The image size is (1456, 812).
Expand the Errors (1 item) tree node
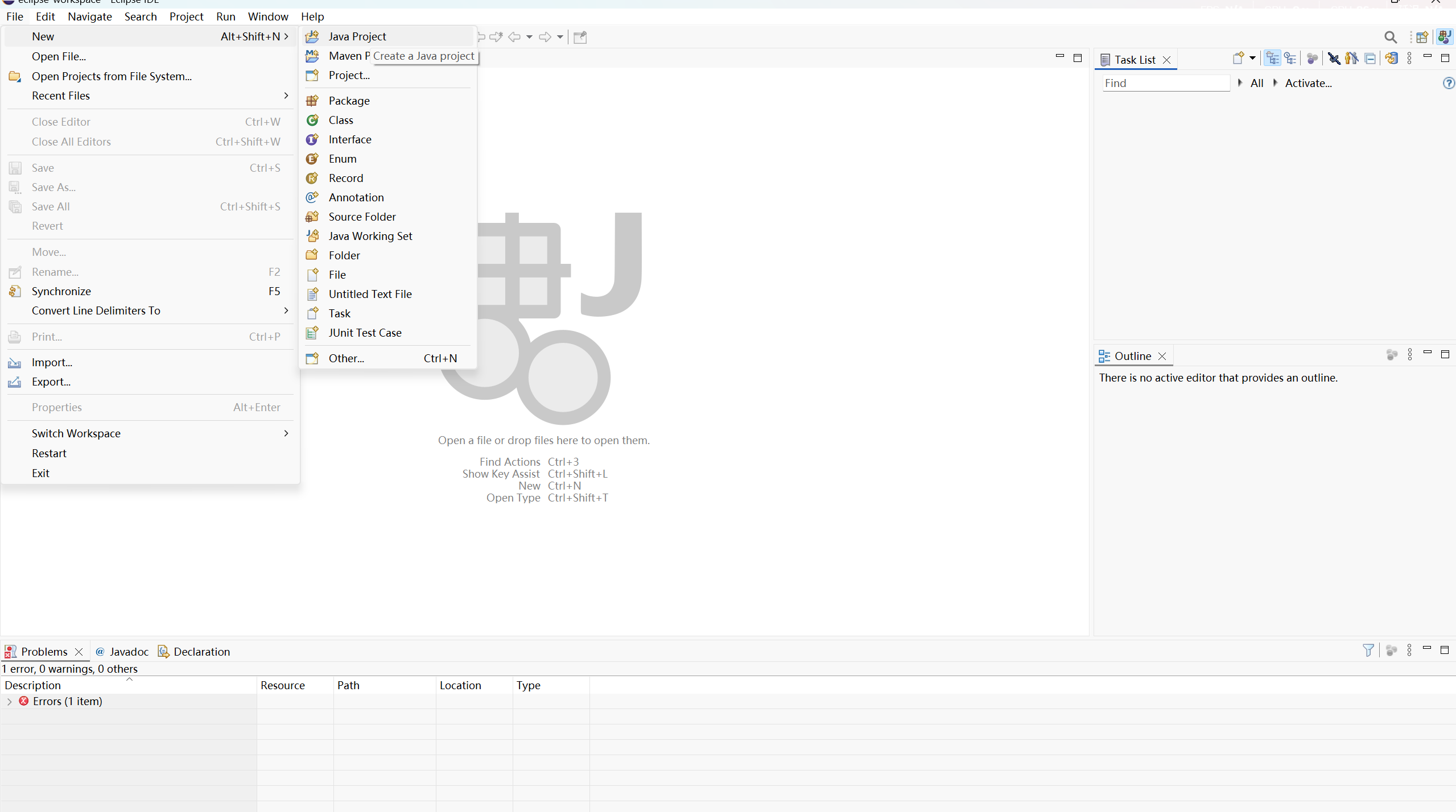[x=10, y=702]
